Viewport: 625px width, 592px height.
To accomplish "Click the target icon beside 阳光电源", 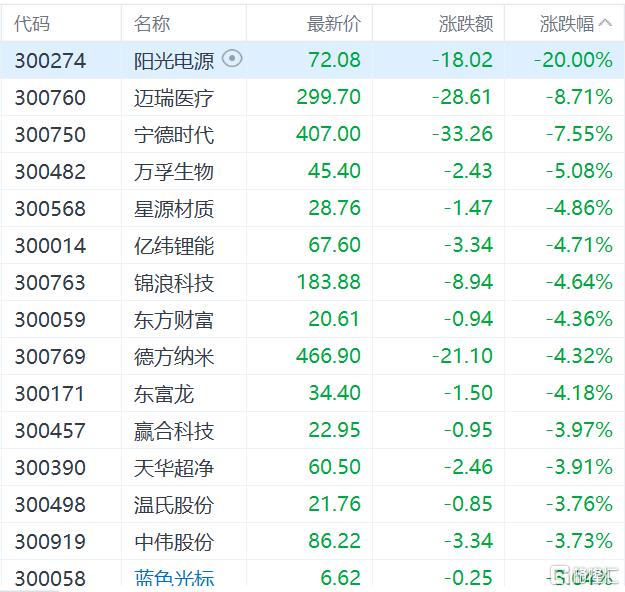I will 232,59.
